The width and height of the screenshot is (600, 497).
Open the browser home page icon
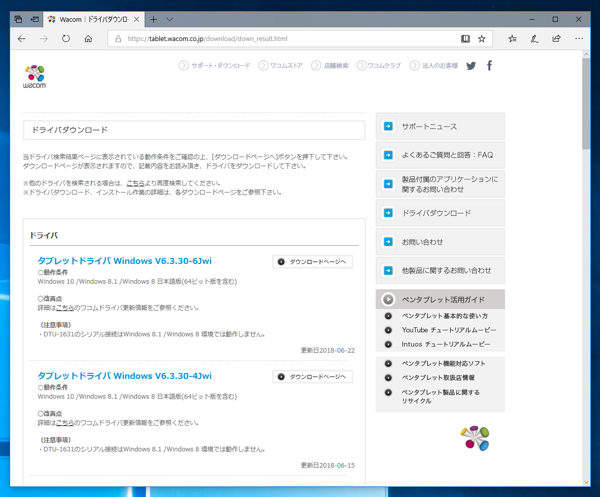88,39
